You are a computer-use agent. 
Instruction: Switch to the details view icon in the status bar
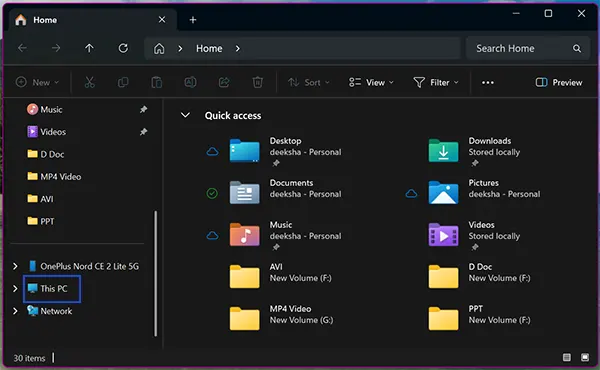(x=567, y=357)
